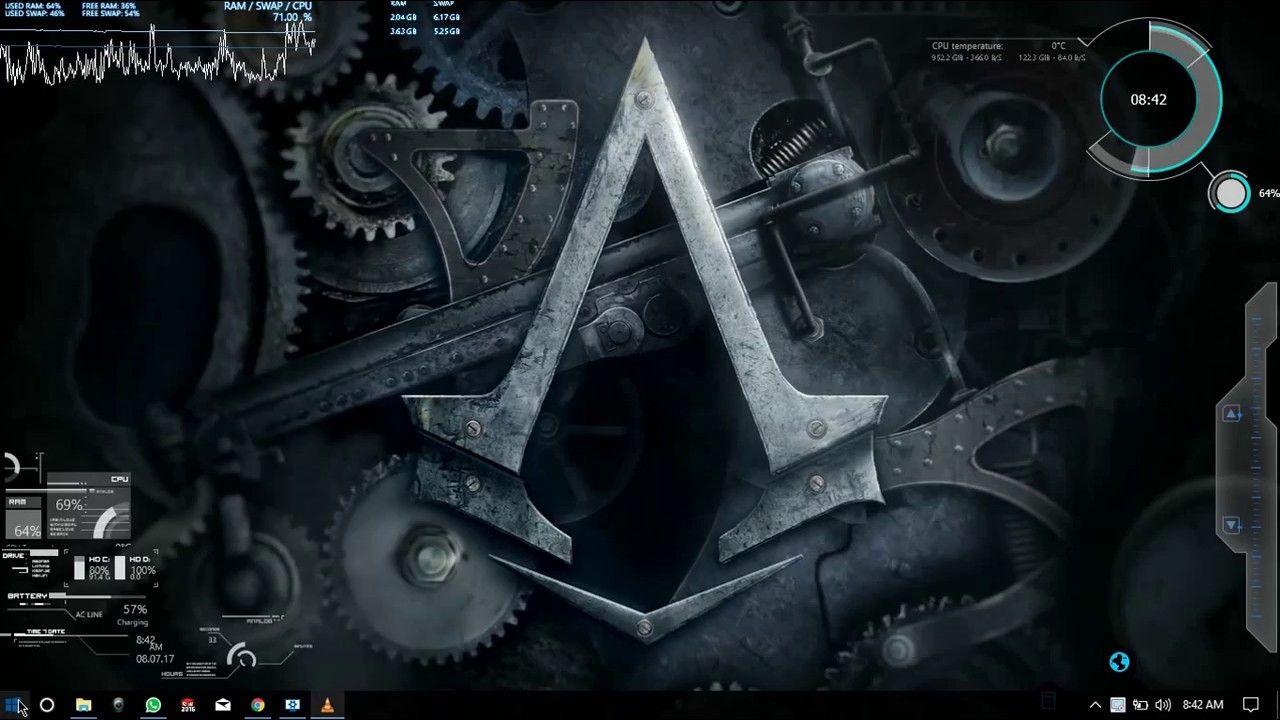Open Cortana search circle

click(x=47, y=704)
